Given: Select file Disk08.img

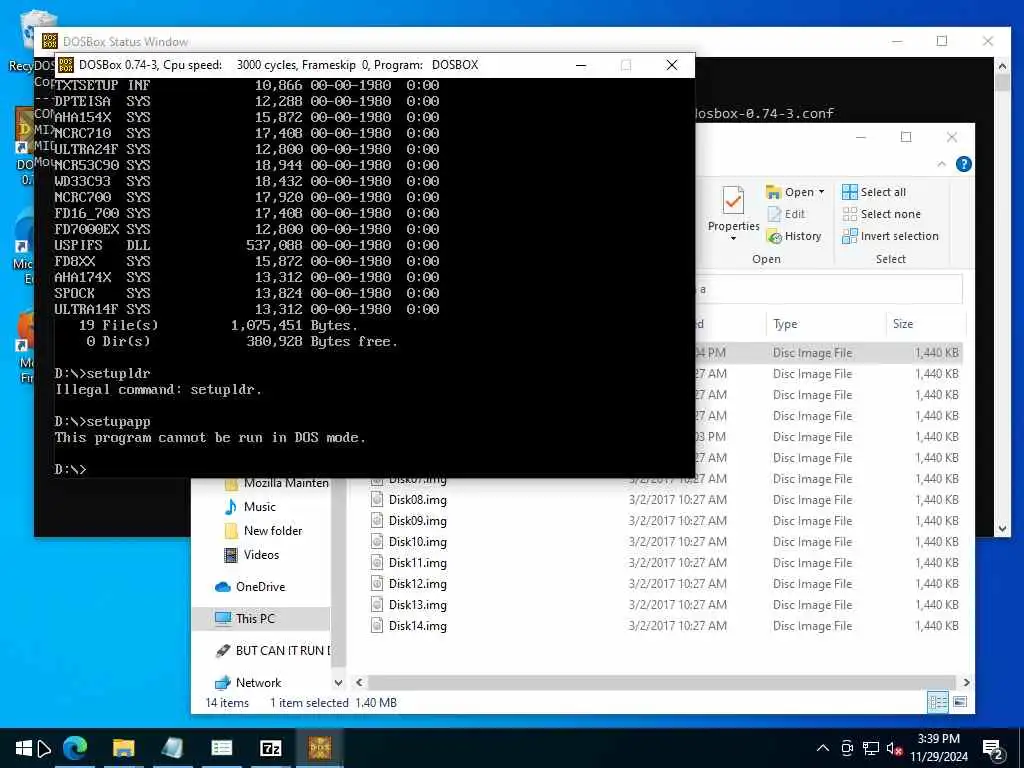Looking at the screenshot, I should pos(417,500).
